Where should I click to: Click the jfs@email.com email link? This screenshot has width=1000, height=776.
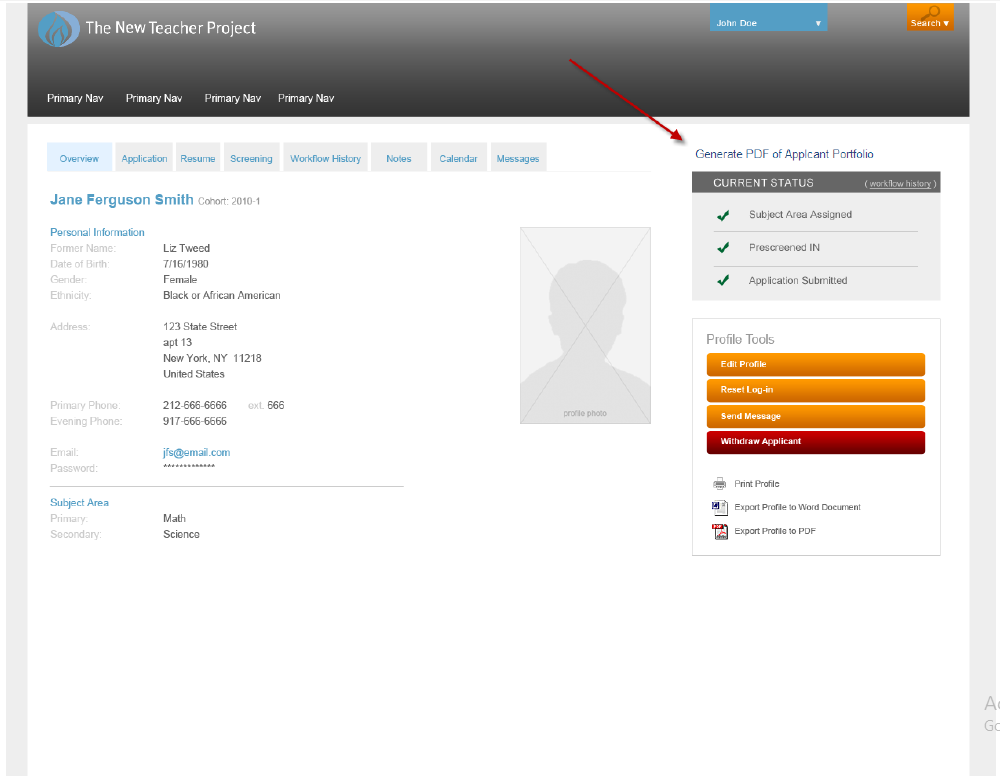(196, 452)
